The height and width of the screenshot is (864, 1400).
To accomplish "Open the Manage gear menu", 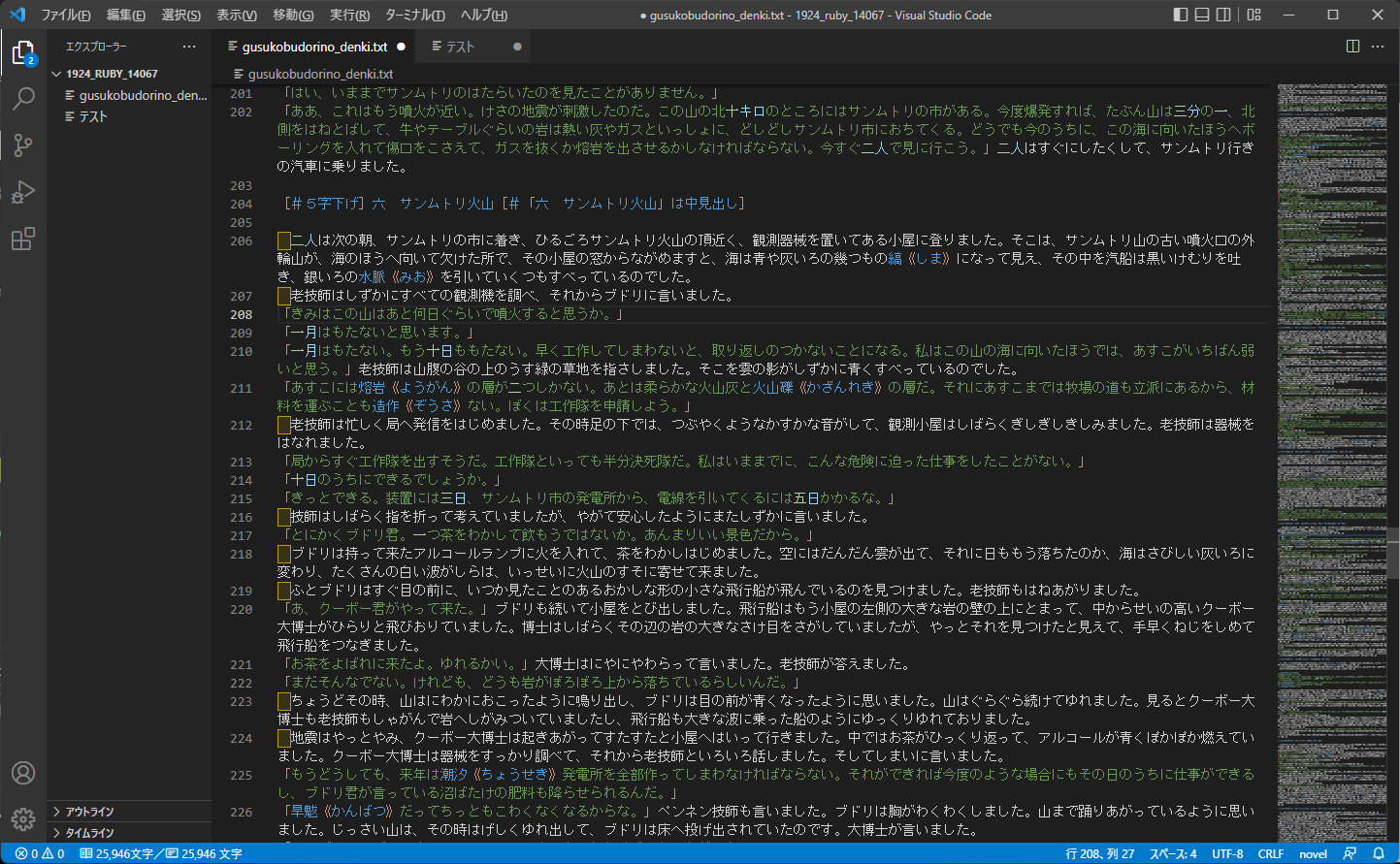I will tap(23, 819).
